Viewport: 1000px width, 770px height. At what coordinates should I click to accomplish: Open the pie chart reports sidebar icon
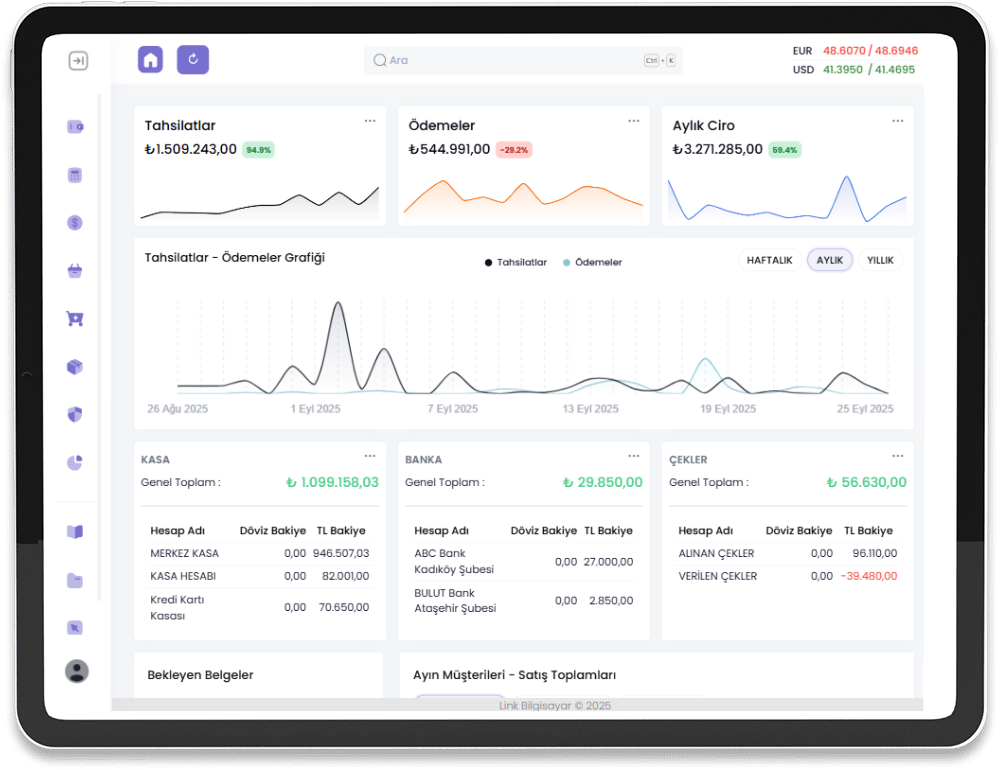click(x=75, y=463)
